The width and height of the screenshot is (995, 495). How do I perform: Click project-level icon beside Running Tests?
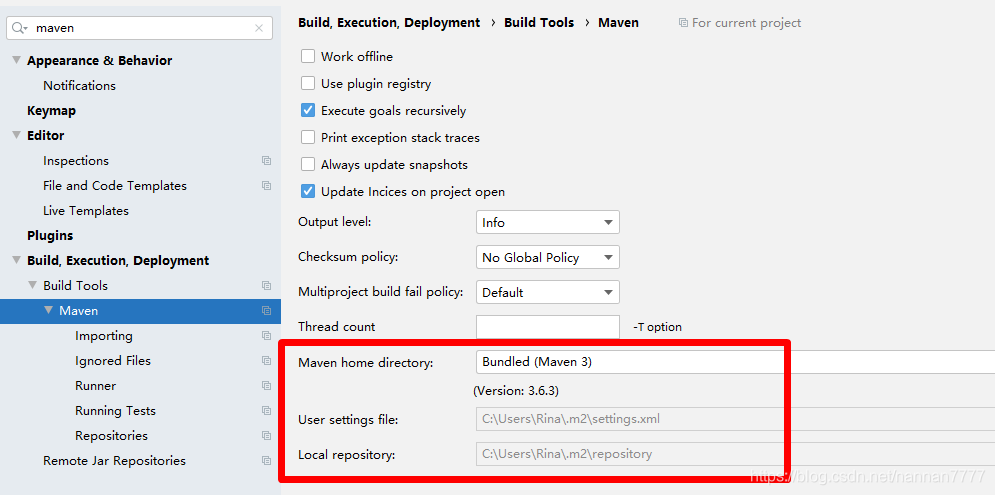tap(267, 411)
